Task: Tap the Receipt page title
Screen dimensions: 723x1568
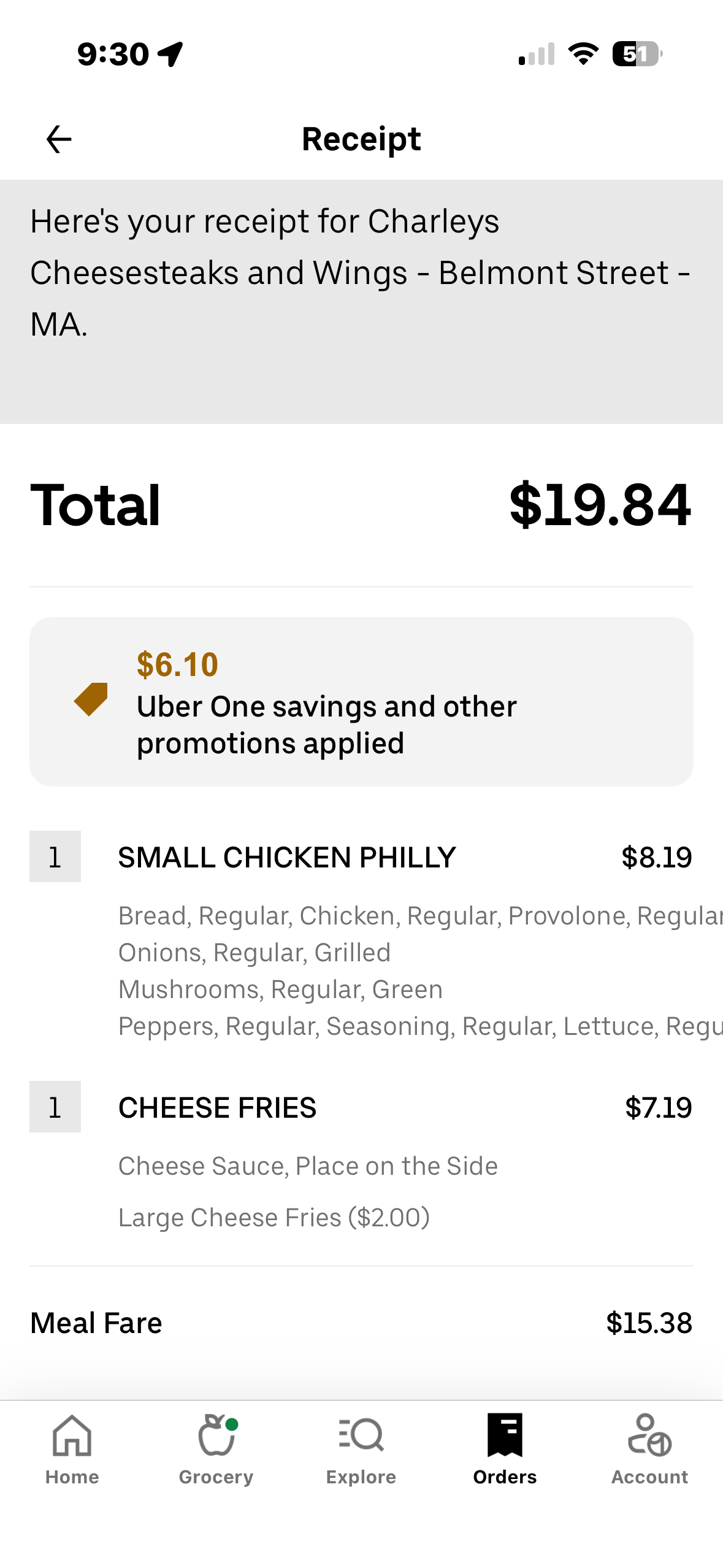Action: click(361, 139)
